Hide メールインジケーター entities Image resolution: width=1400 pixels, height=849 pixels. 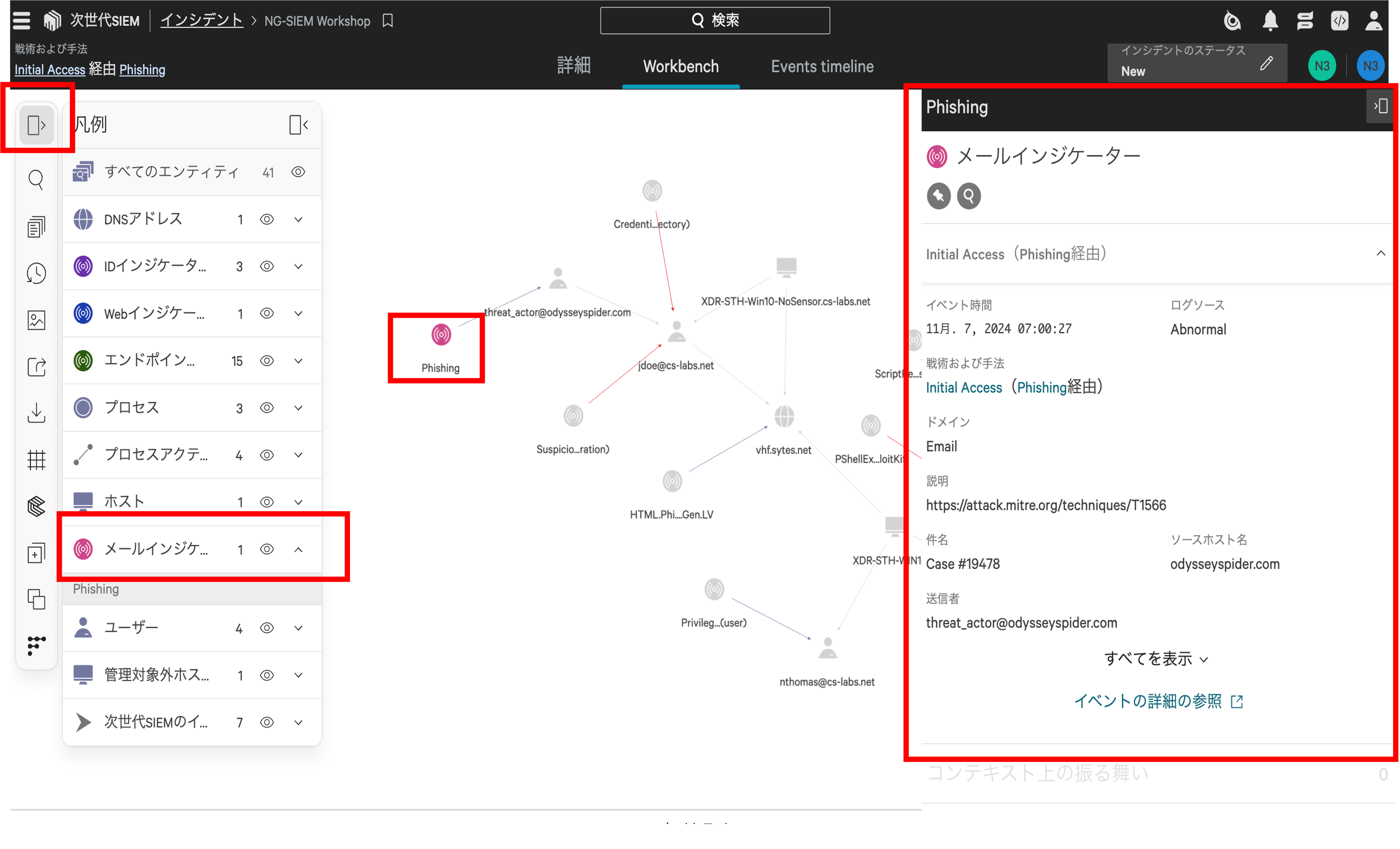[x=267, y=549]
